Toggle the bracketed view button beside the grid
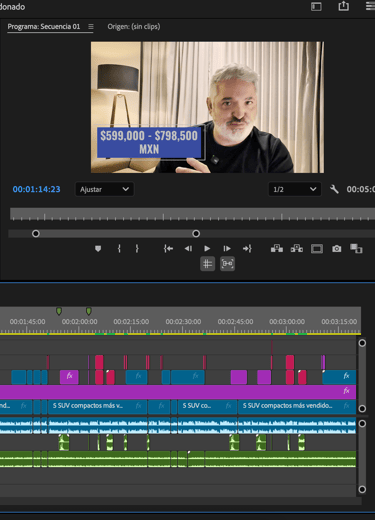 227,264
